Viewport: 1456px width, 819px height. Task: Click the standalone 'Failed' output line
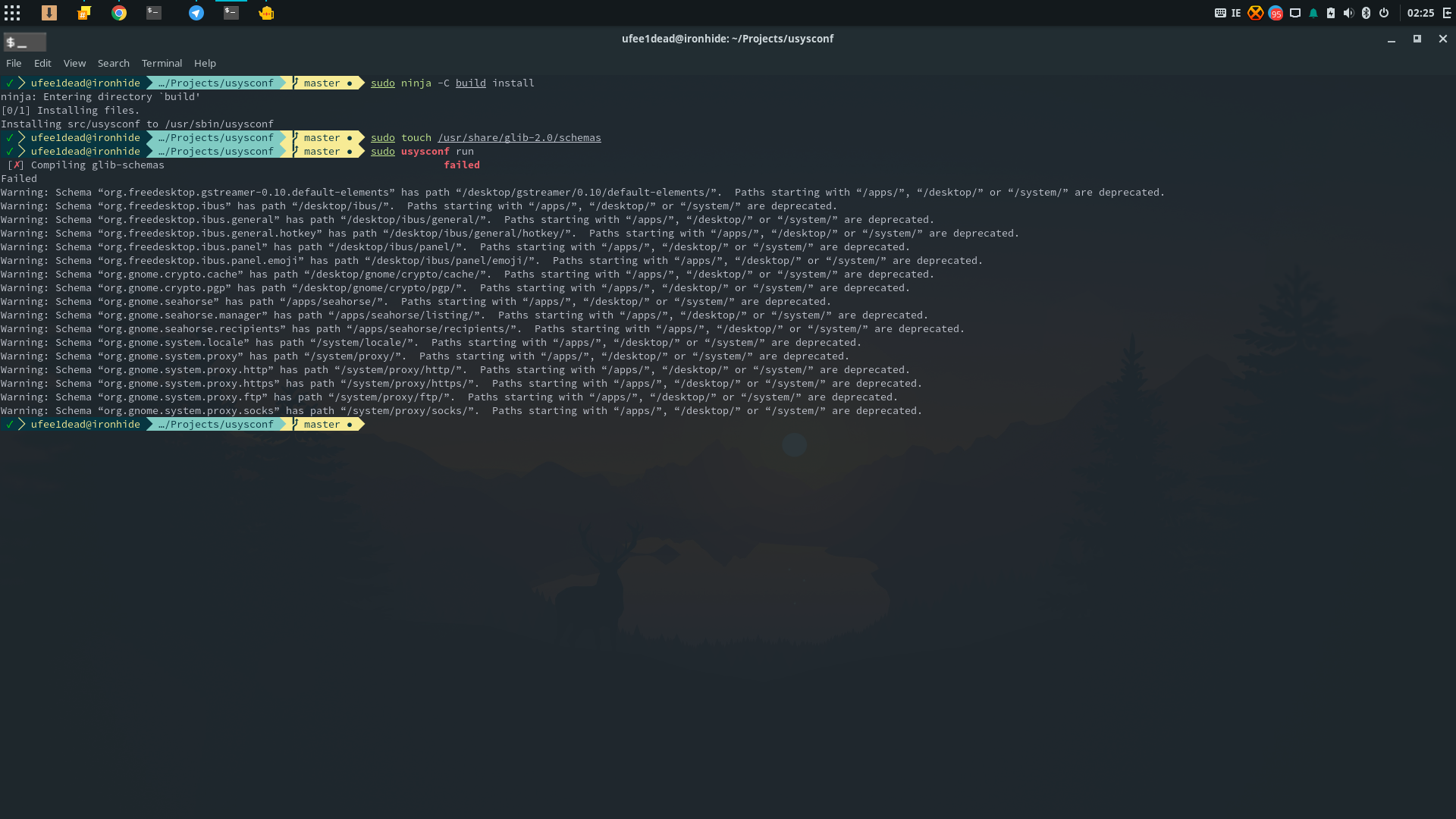(19, 178)
